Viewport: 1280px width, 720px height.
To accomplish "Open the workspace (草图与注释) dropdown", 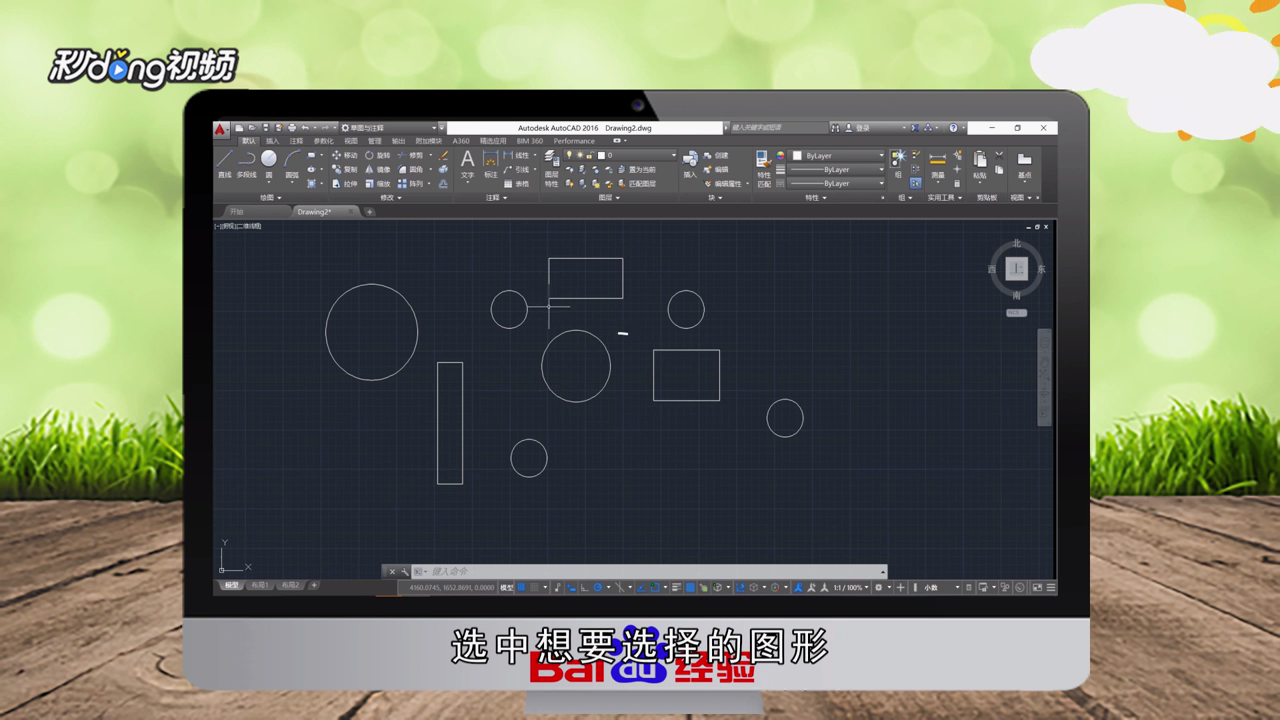I will [x=390, y=128].
